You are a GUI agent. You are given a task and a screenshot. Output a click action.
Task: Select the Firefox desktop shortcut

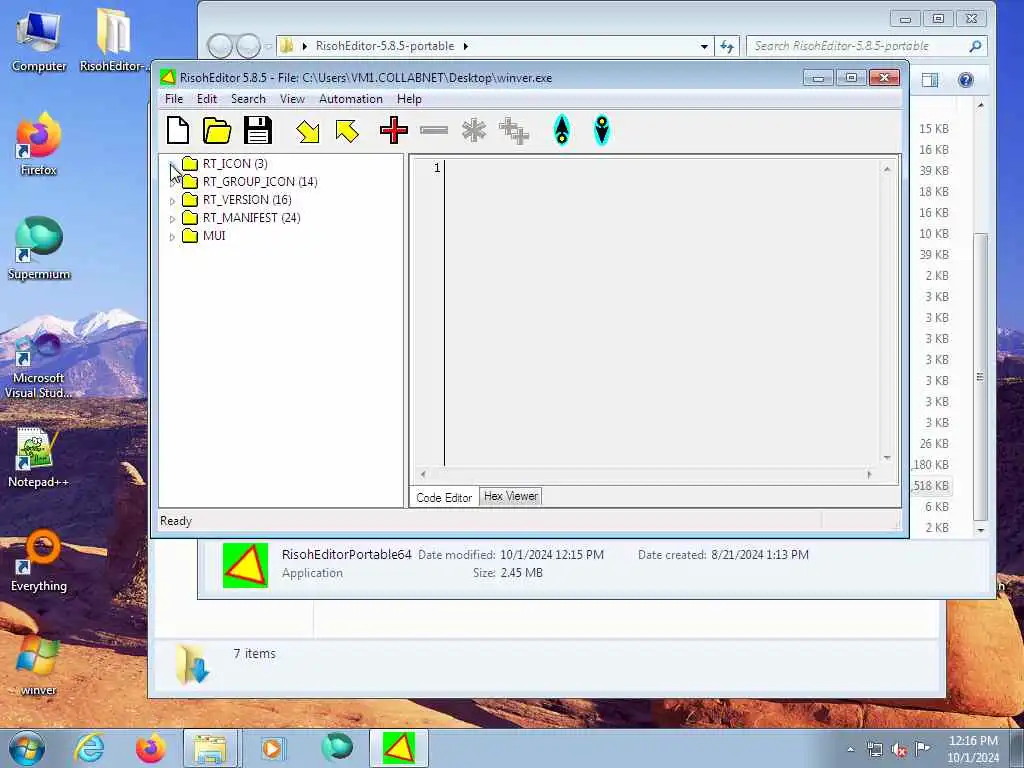[39, 144]
